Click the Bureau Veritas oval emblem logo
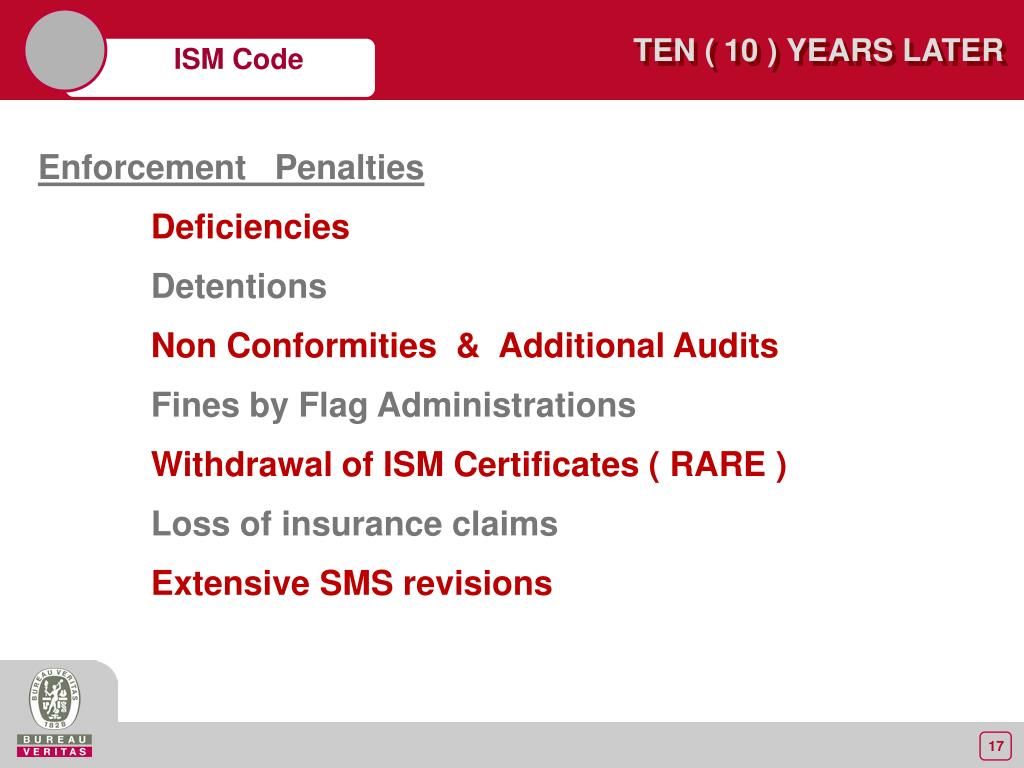The image size is (1024, 768). click(x=55, y=698)
